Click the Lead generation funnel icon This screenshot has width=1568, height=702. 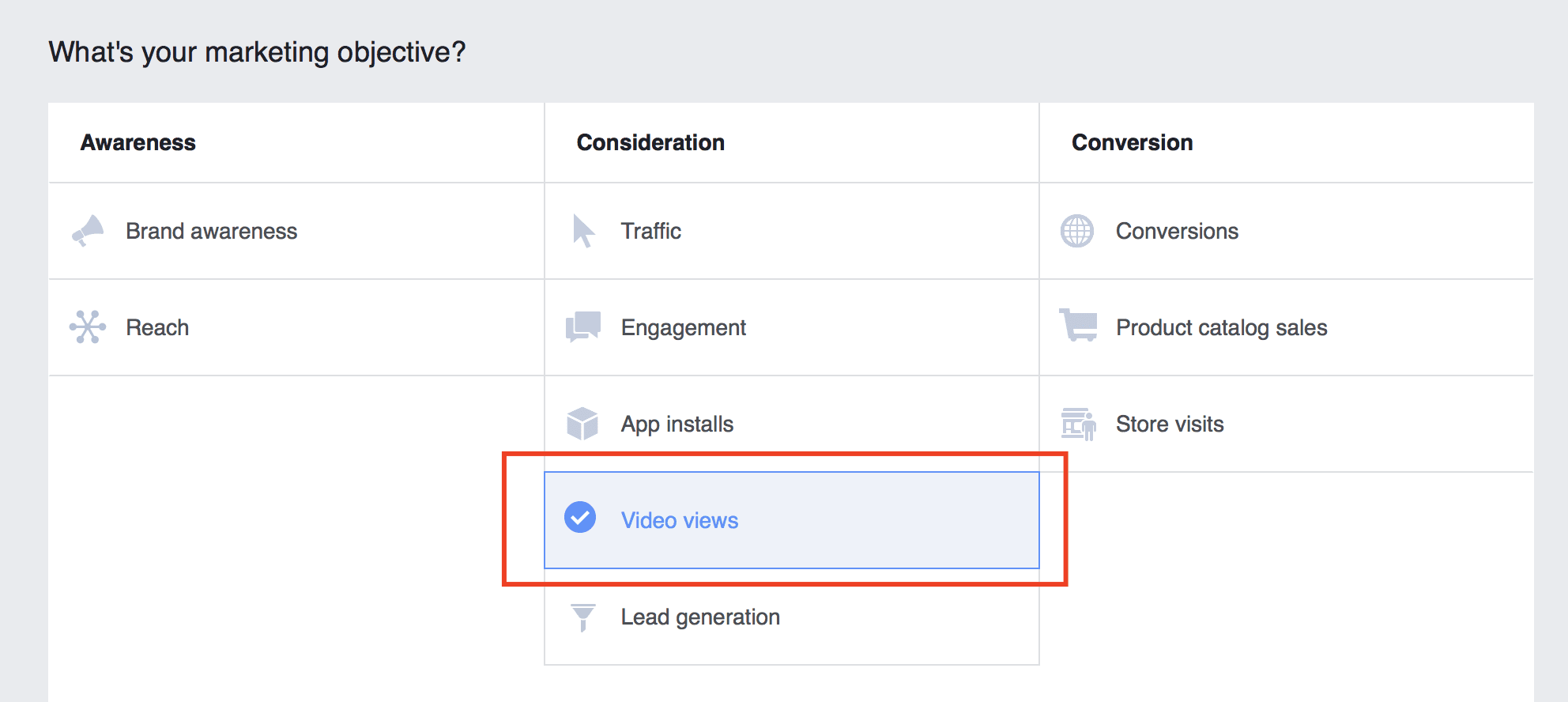pyautogui.click(x=582, y=617)
